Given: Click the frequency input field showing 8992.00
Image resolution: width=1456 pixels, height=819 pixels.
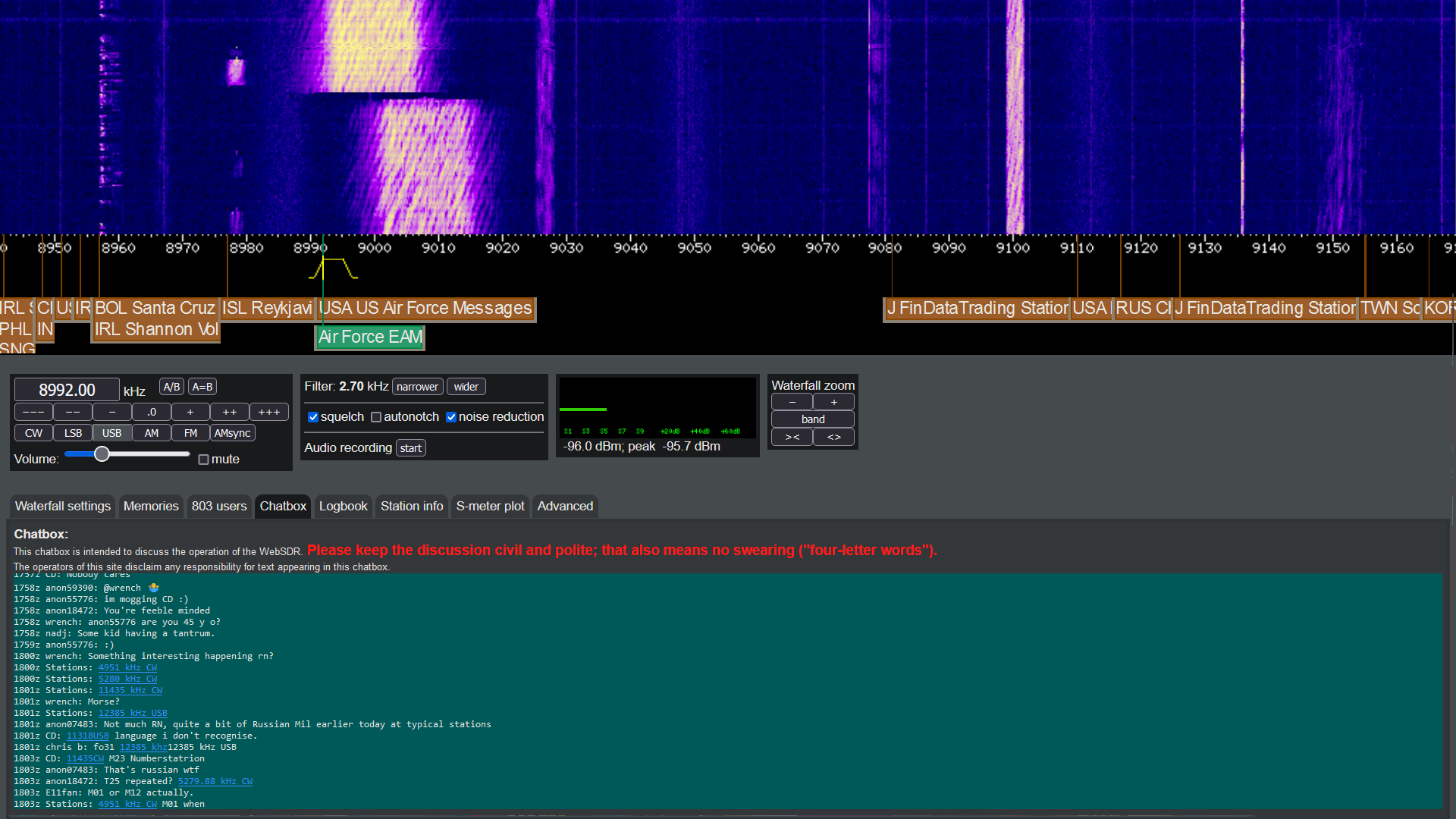Looking at the screenshot, I should click(67, 390).
